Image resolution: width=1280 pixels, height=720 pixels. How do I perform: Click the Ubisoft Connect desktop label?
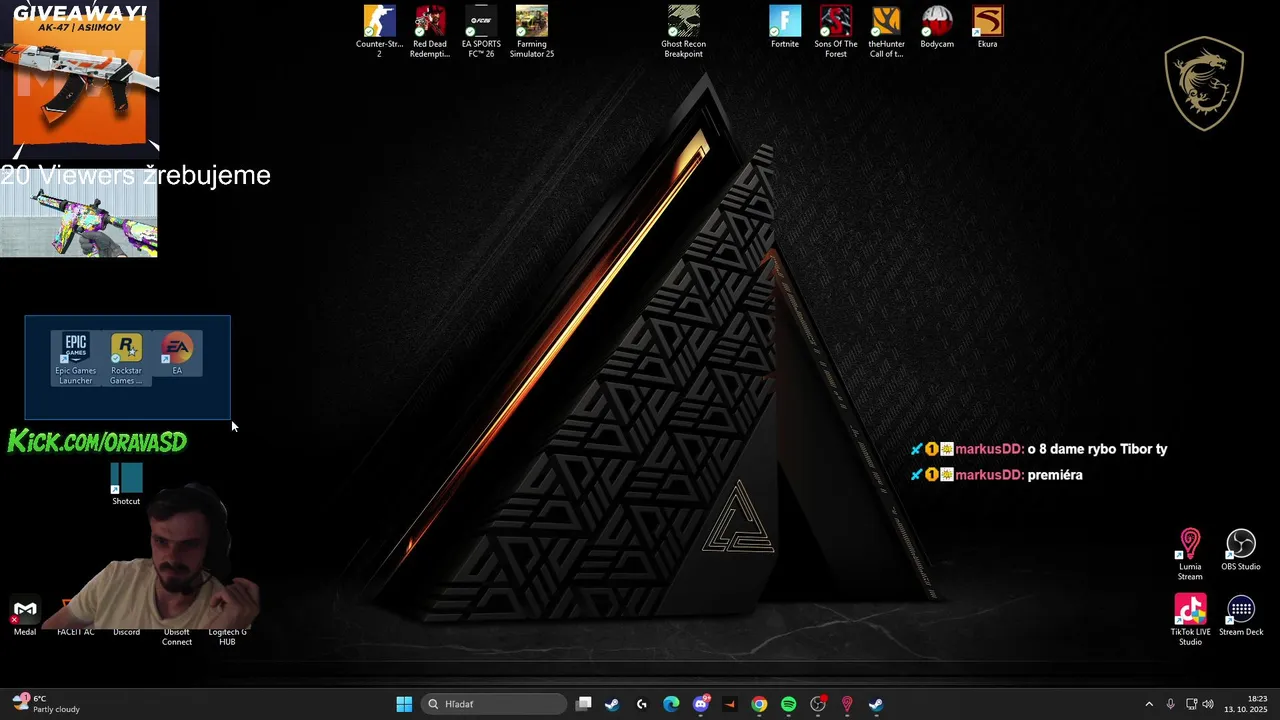pos(177,637)
